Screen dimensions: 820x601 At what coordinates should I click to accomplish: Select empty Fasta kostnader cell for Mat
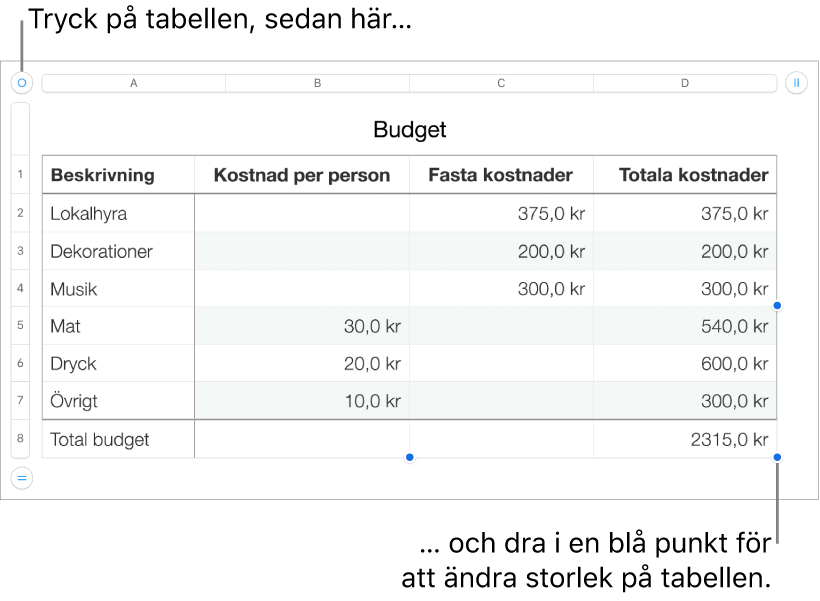(x=501, y=326)
